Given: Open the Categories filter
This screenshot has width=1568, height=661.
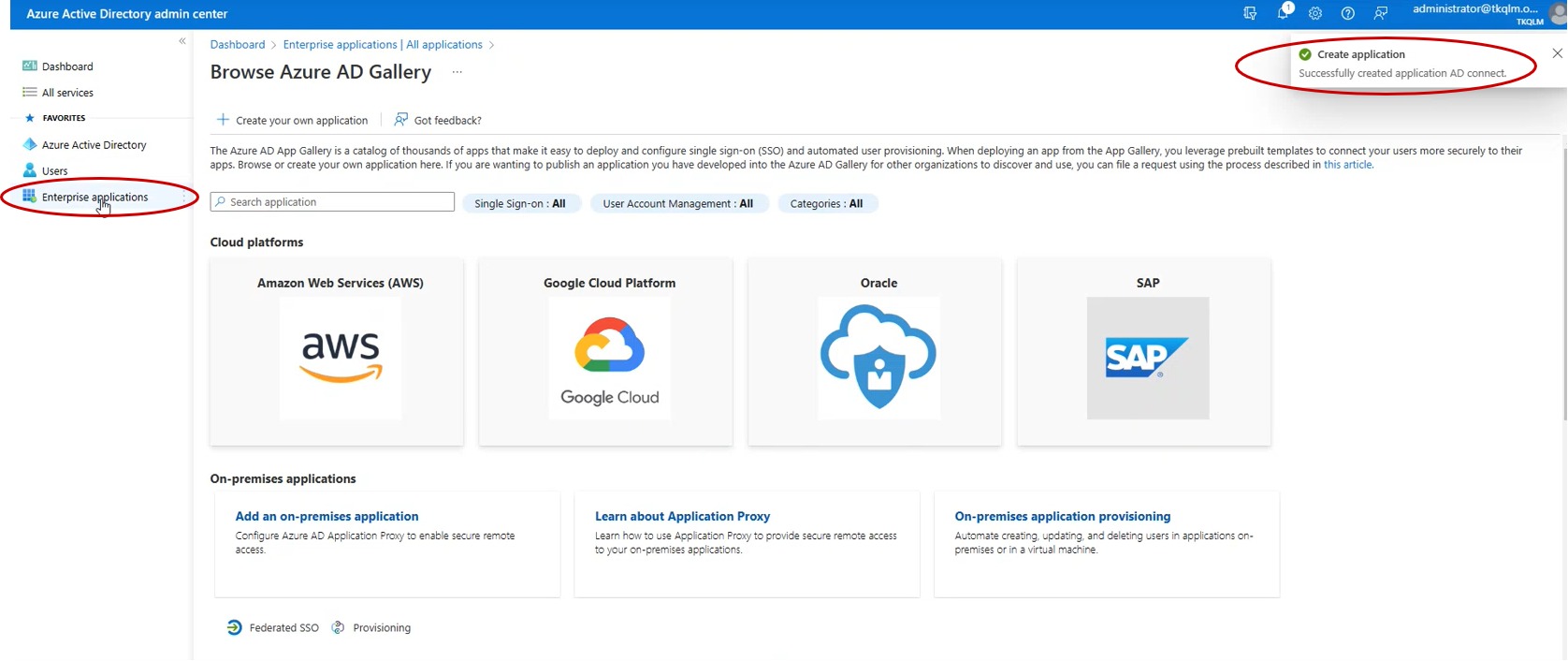Looking at the screenshot, I should click(x=826, y=203).
